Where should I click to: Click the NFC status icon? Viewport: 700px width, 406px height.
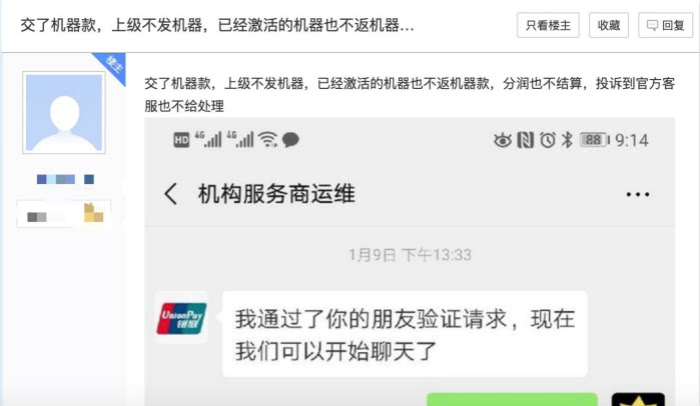point(525,140)
